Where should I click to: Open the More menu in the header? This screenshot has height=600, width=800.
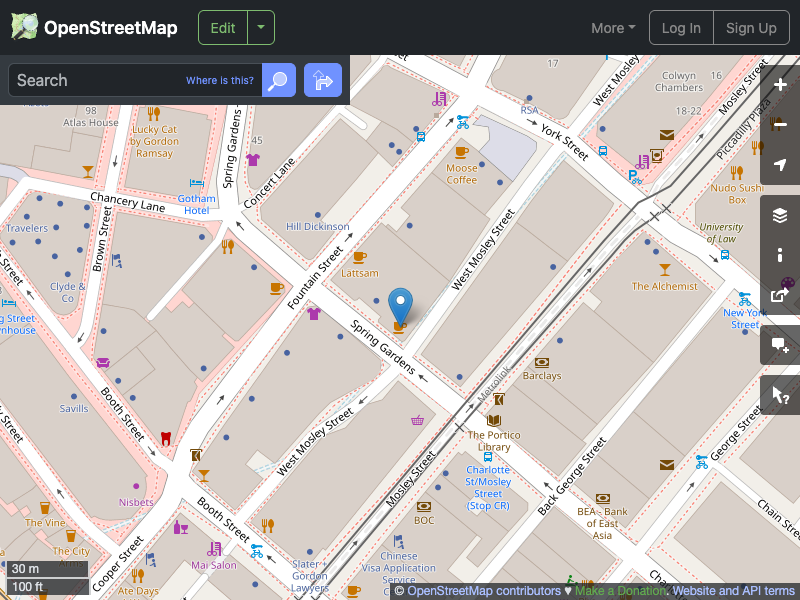612,28
